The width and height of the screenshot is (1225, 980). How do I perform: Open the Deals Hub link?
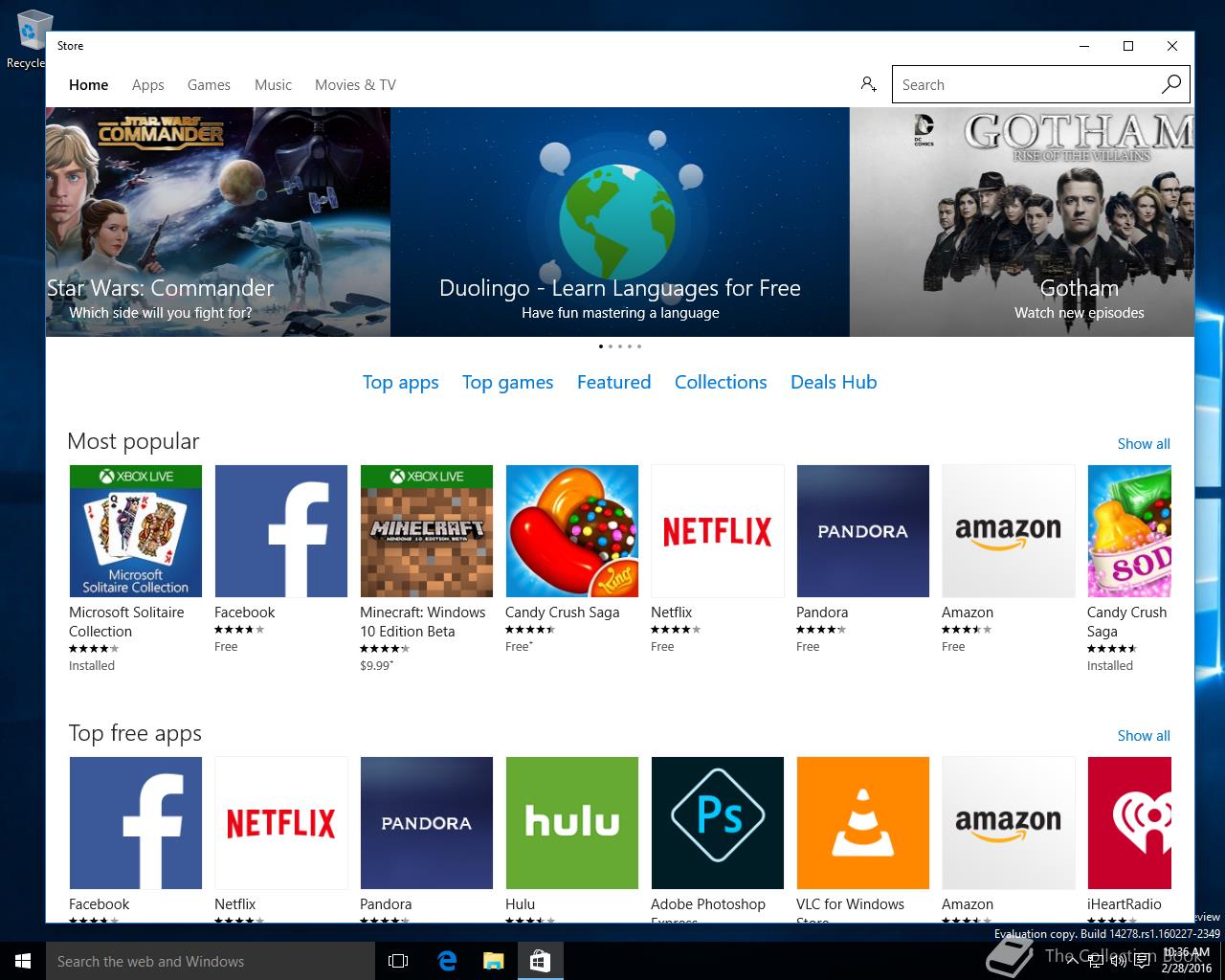[834, 382]
